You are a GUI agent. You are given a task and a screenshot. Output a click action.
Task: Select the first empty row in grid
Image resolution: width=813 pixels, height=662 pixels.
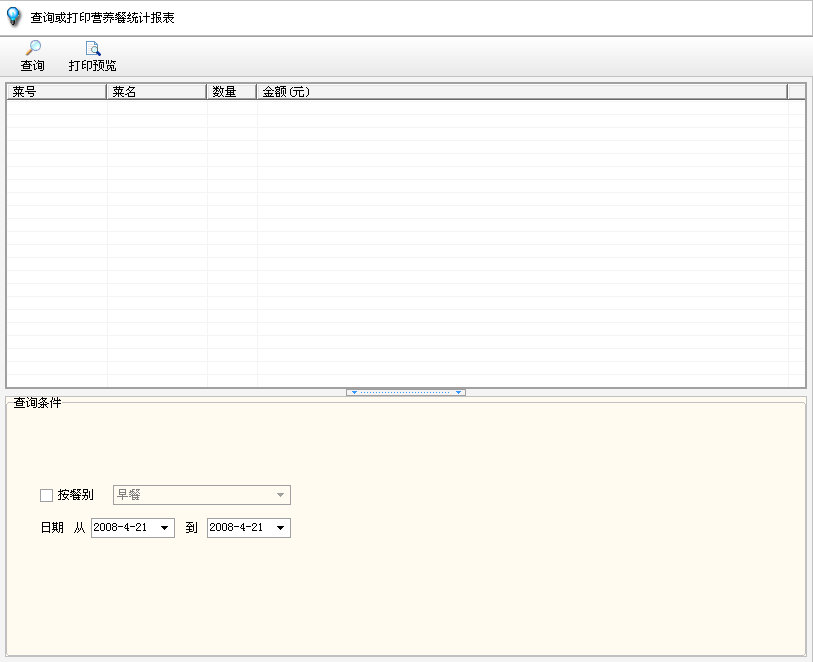coord(400,107)
